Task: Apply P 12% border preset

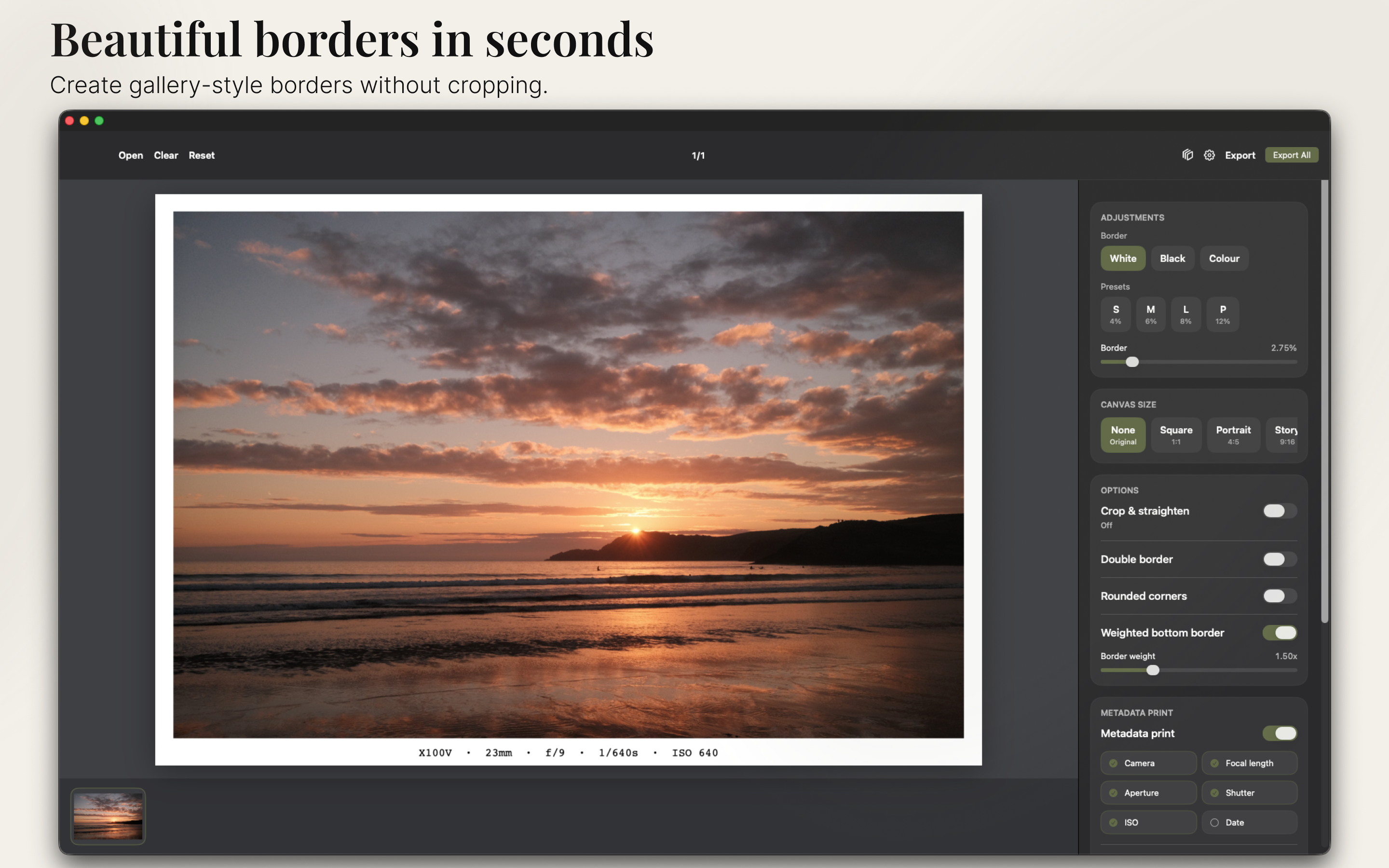Action: tap(1223, 314)
